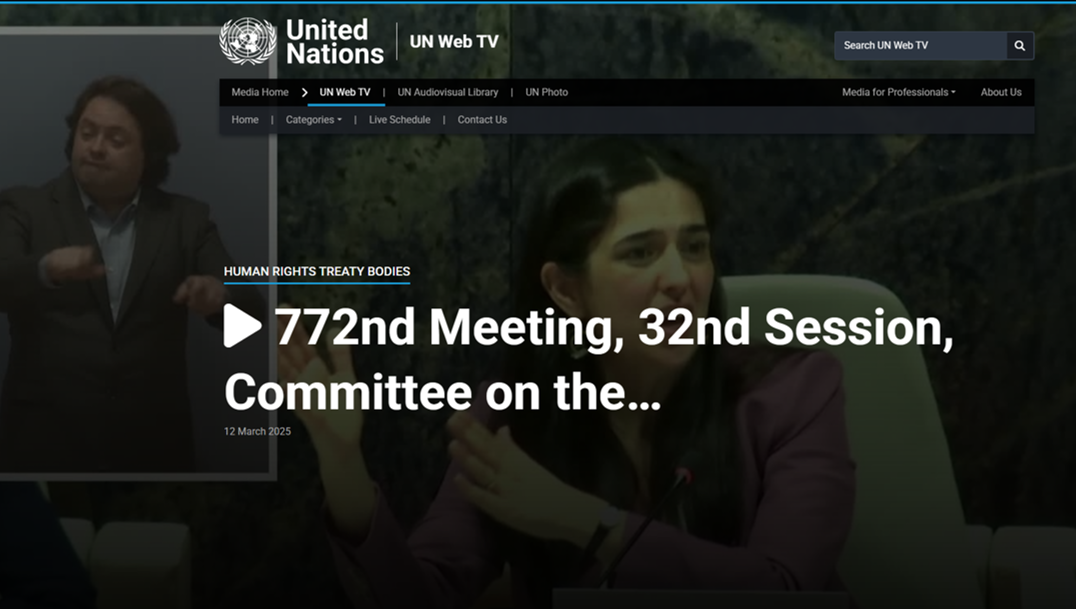Open the Live Schedule page
This screenshot has height=609, width=1076.
399,119
